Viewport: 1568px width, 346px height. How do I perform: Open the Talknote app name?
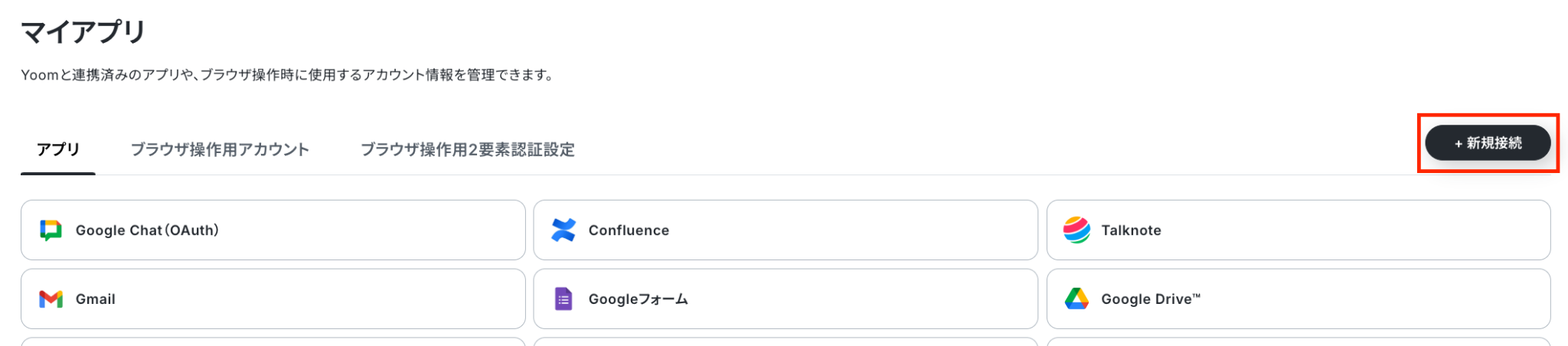1131,230
